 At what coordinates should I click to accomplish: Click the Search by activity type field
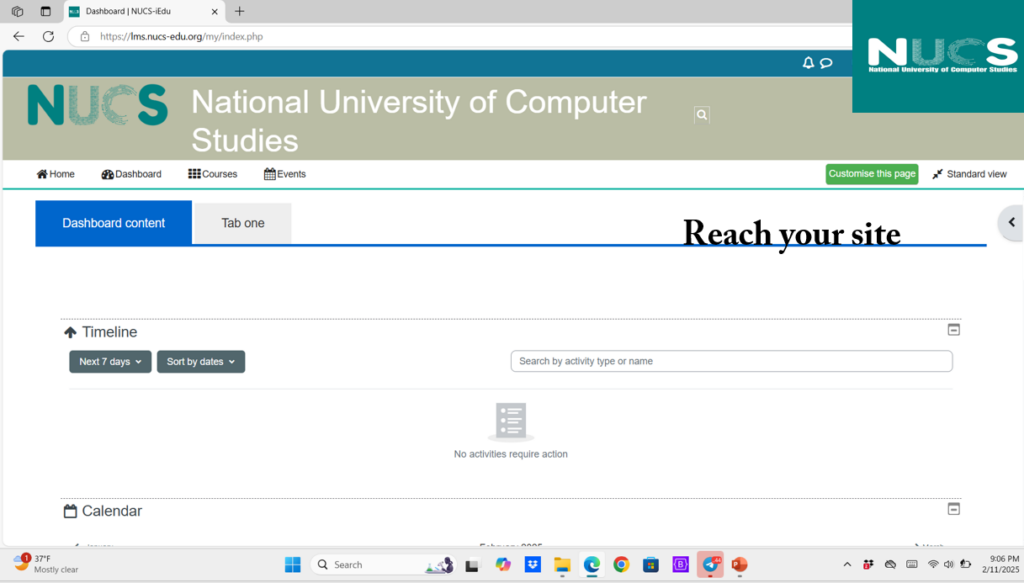[x=731, y=361]
